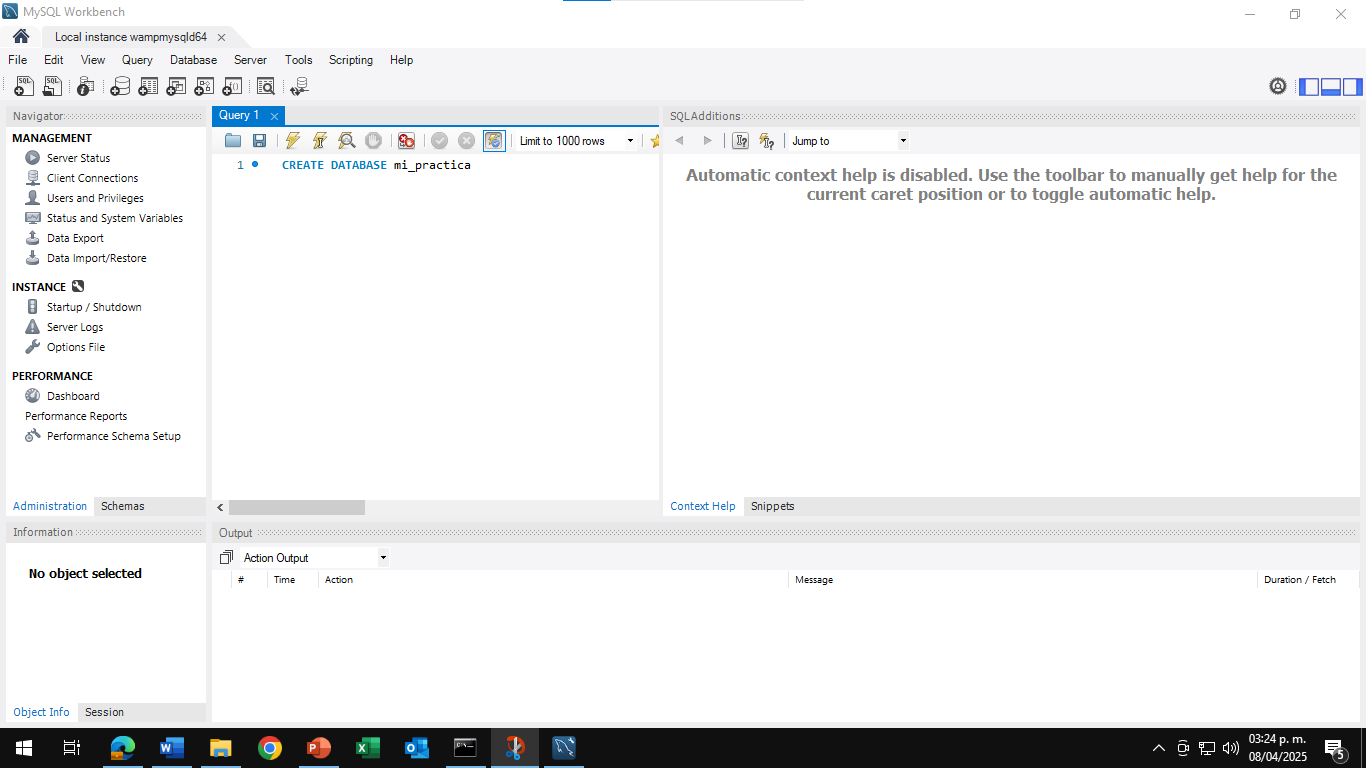This screenshot has width=1366, height=768.
Task: Create a new table toolbar icon
Action: [148, 87]
